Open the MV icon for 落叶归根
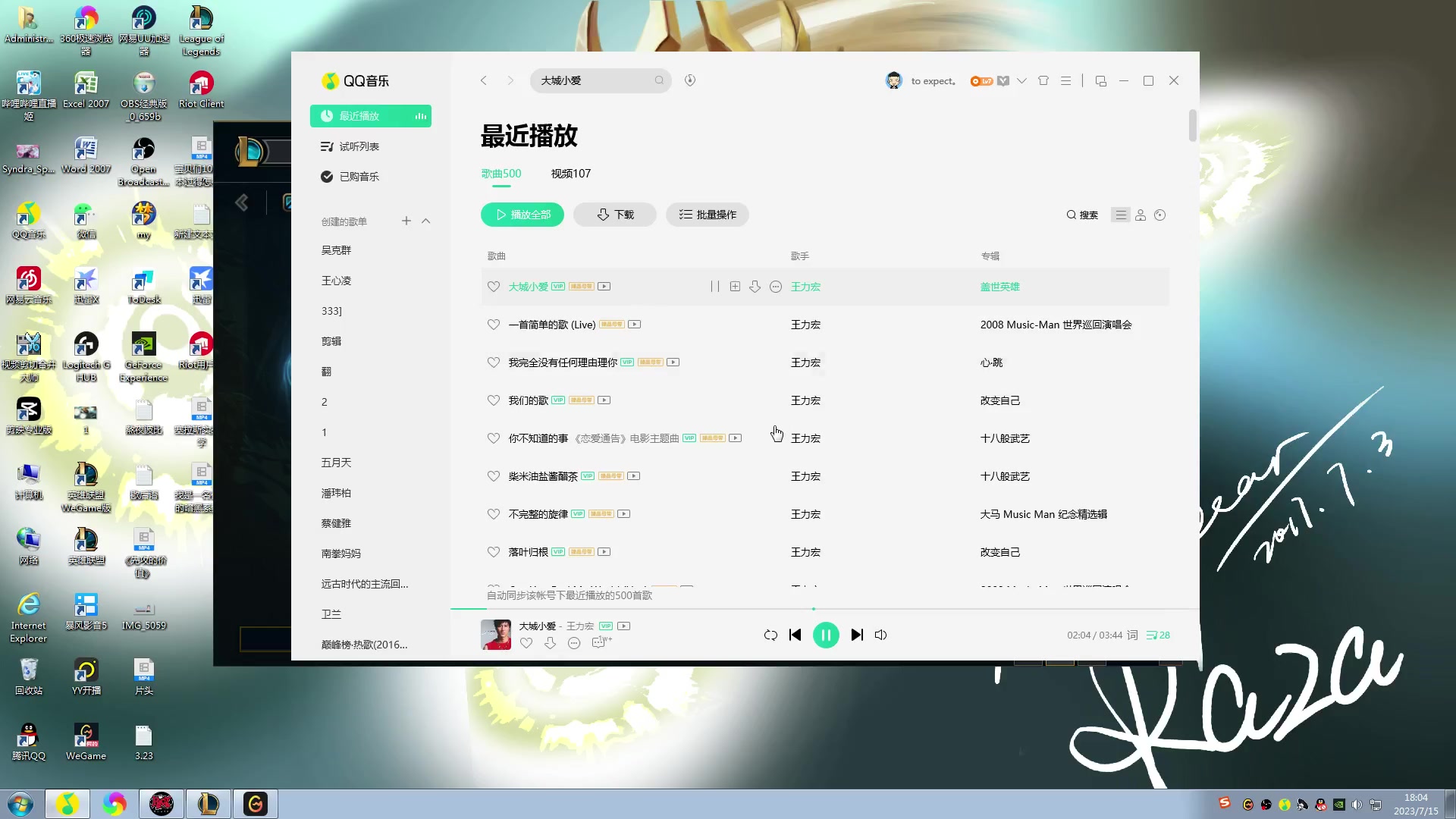Viewport: 1456px width, 819px height. (x=604, y=552)
